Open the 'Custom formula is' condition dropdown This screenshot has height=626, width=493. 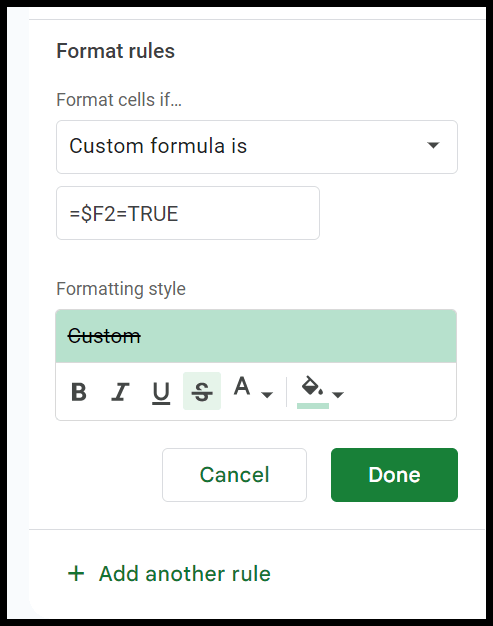coord(257,147)
